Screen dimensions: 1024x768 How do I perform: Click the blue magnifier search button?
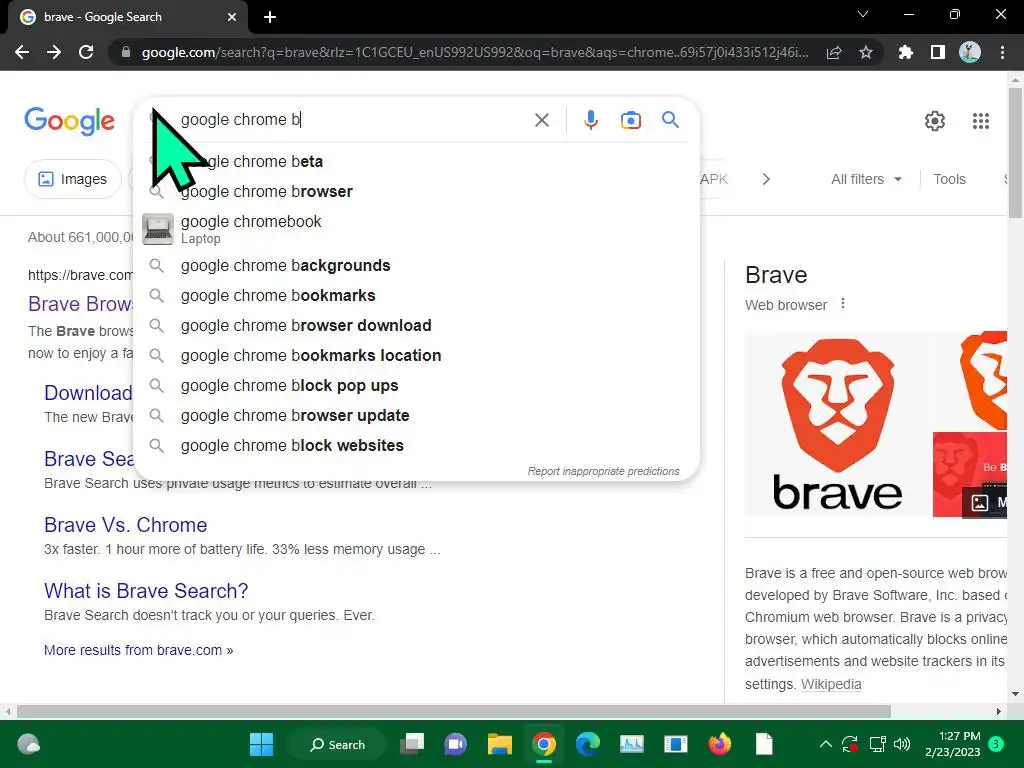670,120
